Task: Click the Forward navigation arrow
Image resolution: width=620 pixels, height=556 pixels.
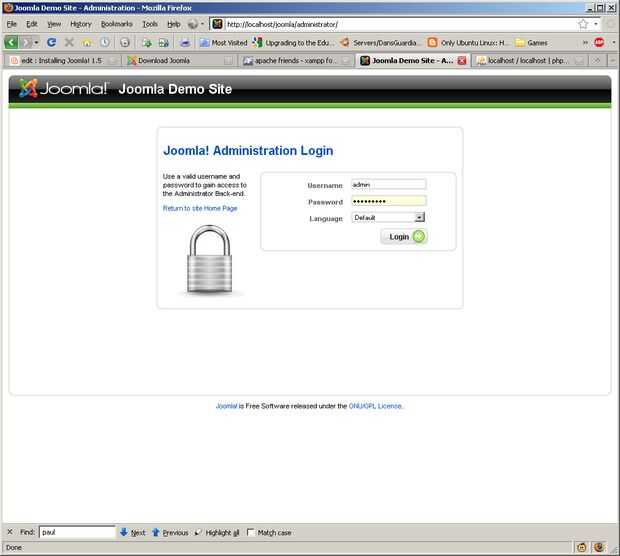Action: click(x=26, y=42)
